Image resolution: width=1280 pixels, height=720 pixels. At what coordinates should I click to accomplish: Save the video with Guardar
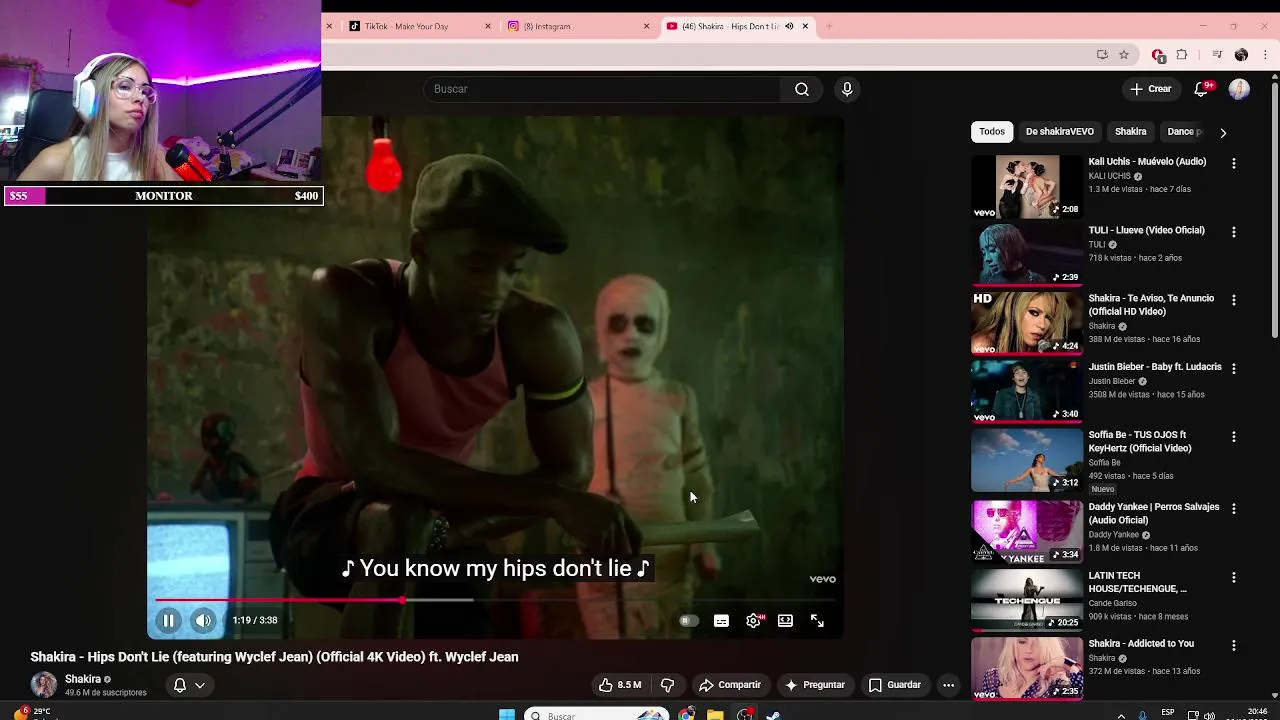895,685
